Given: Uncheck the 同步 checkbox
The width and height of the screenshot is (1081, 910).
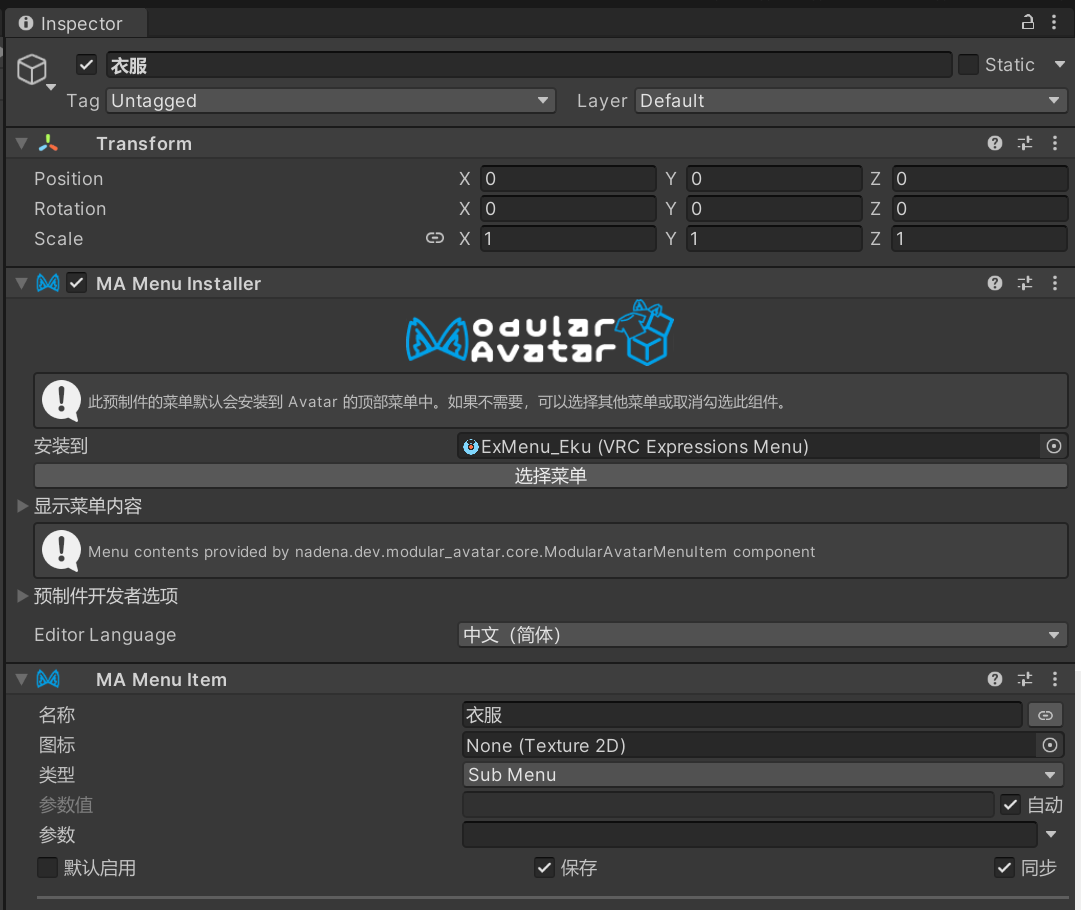Looking at the screenshot, I should coord(1004,867).
